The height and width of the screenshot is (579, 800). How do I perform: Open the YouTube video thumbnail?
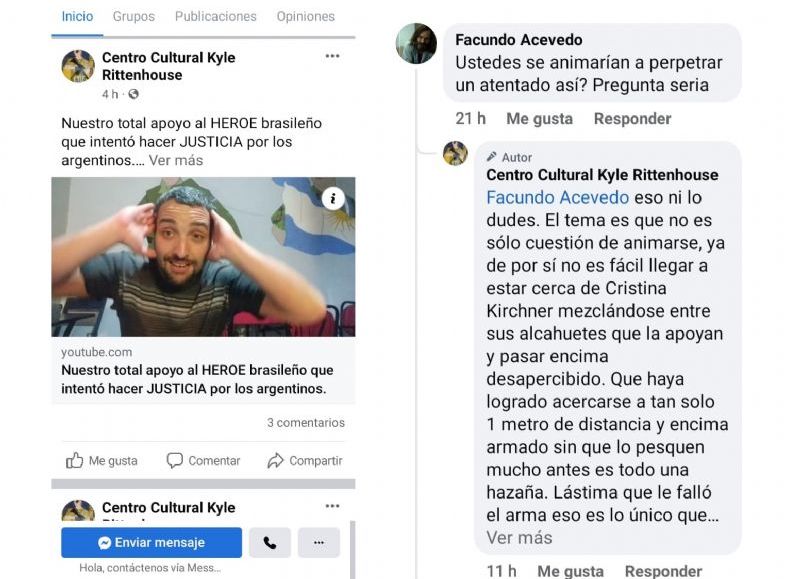click(x=203, y=257)
